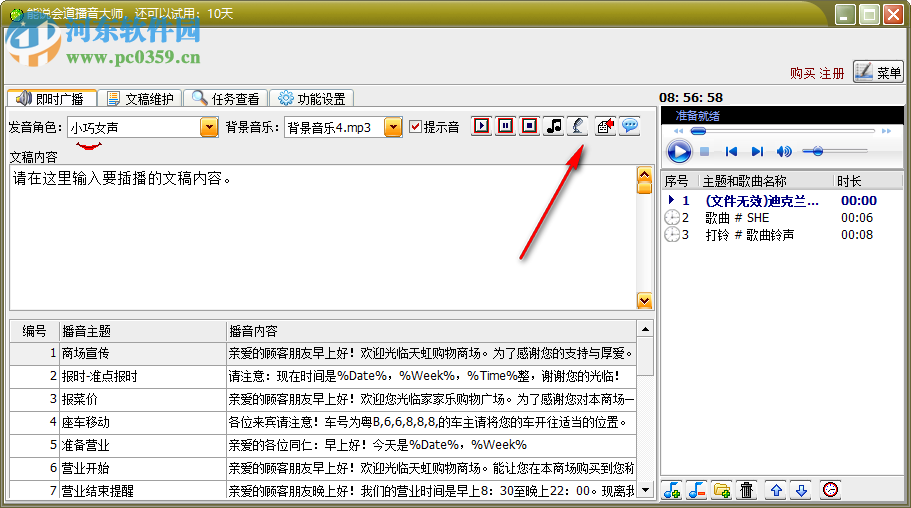Delete with the trash can icon
The width and height of the screenshot is (911, 508).
[747, 490]
